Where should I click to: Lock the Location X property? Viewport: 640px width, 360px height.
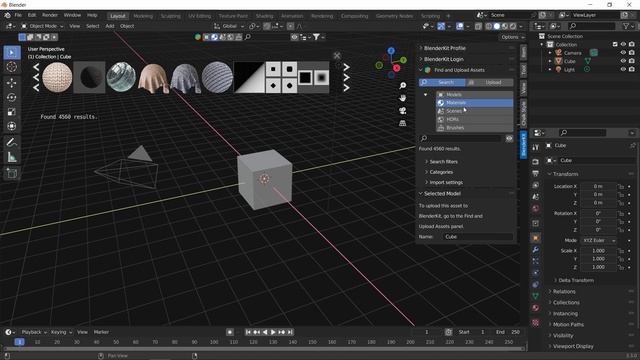[621, 187]
